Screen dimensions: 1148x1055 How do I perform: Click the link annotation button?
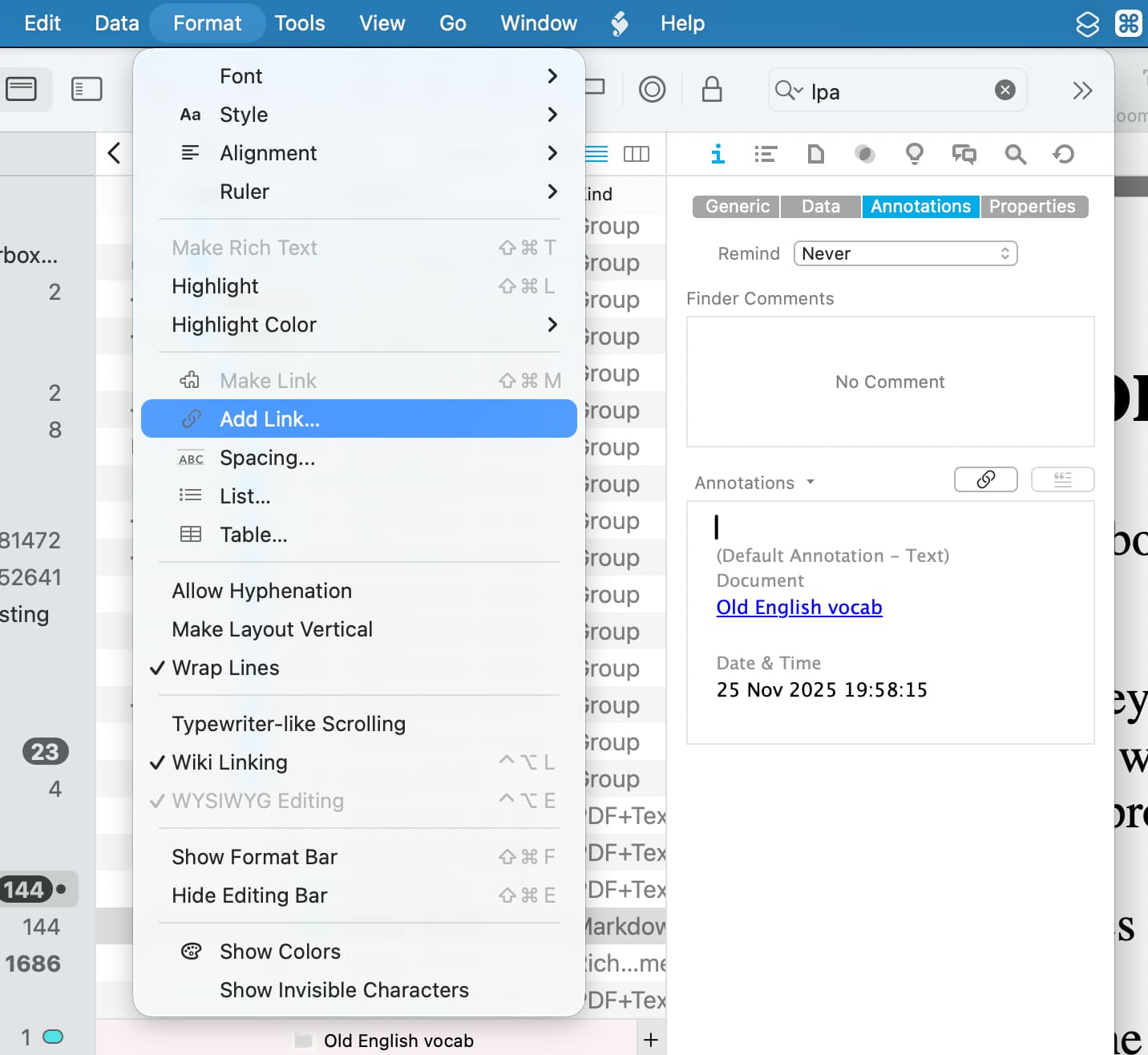(985, 479)
